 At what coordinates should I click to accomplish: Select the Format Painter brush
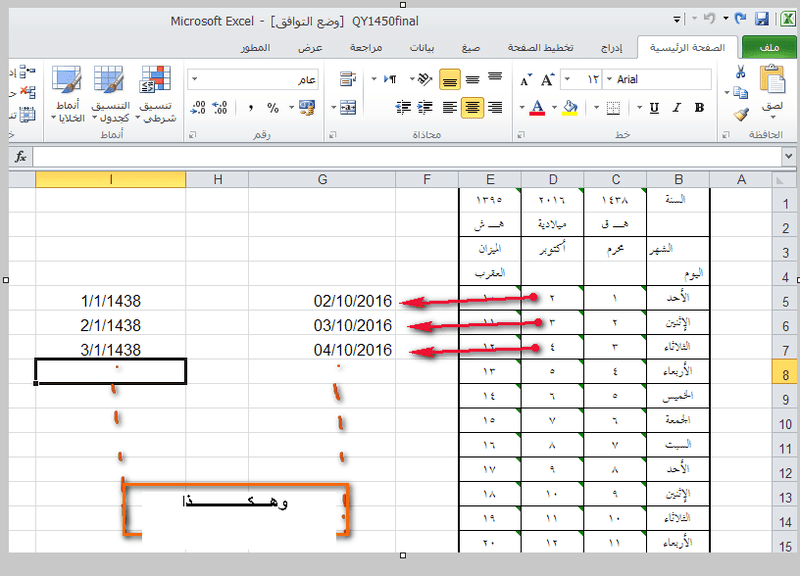point(740,114)
